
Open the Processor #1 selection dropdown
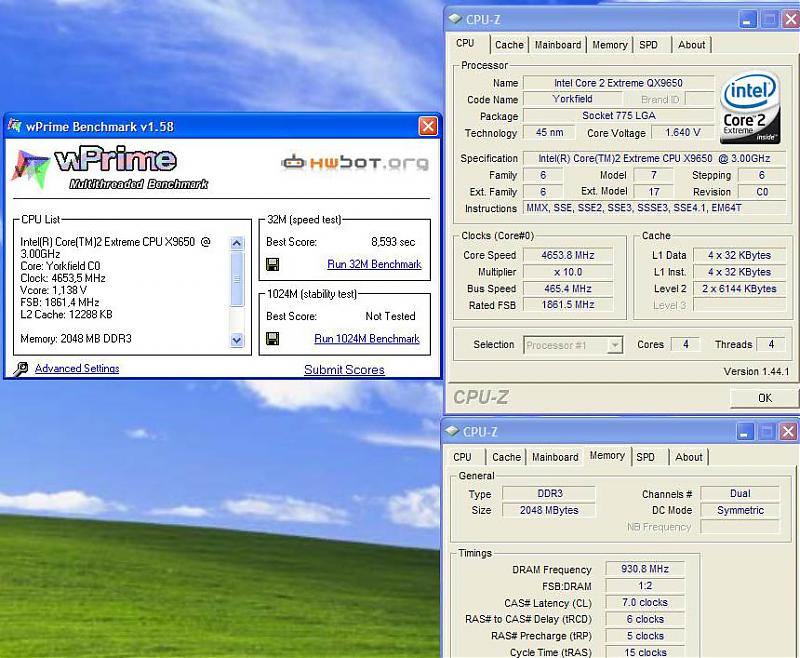click(616, 345)
